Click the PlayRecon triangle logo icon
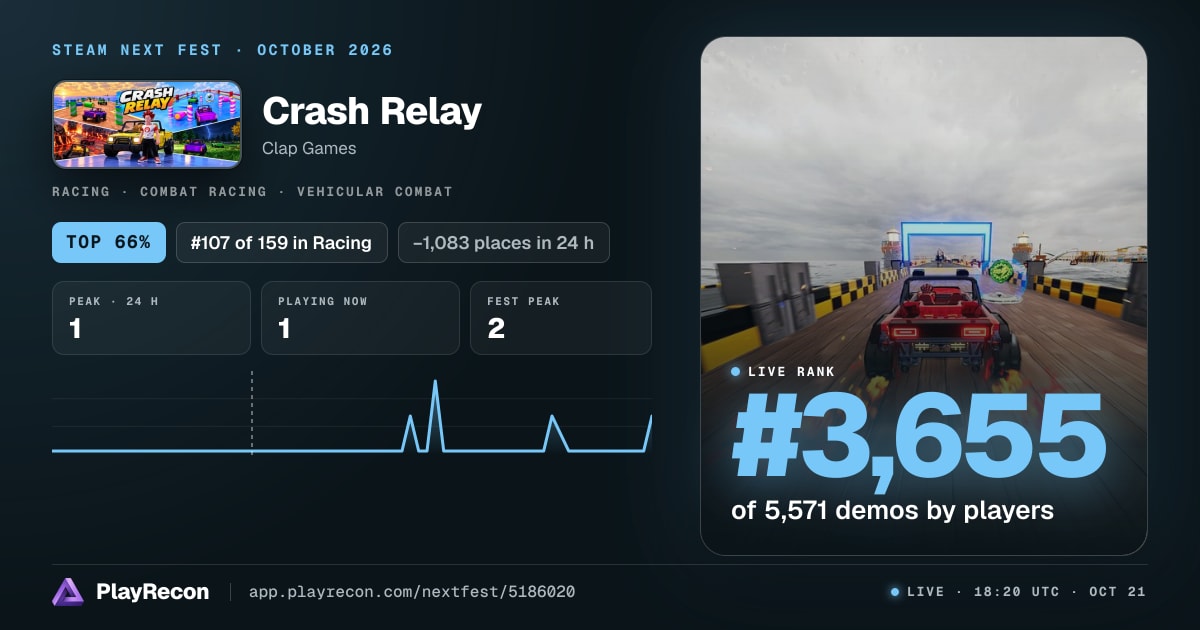The width and height of the screenshot is (1200, 630). (68, 592)
